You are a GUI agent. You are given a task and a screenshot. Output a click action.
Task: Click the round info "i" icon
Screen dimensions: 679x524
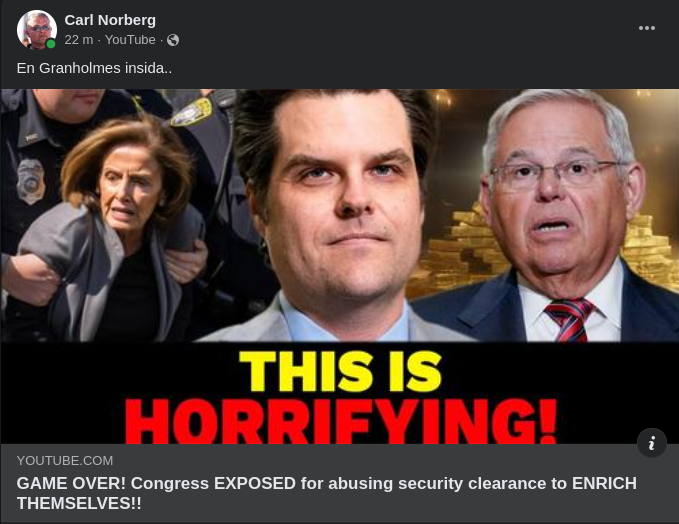[651, 443]
